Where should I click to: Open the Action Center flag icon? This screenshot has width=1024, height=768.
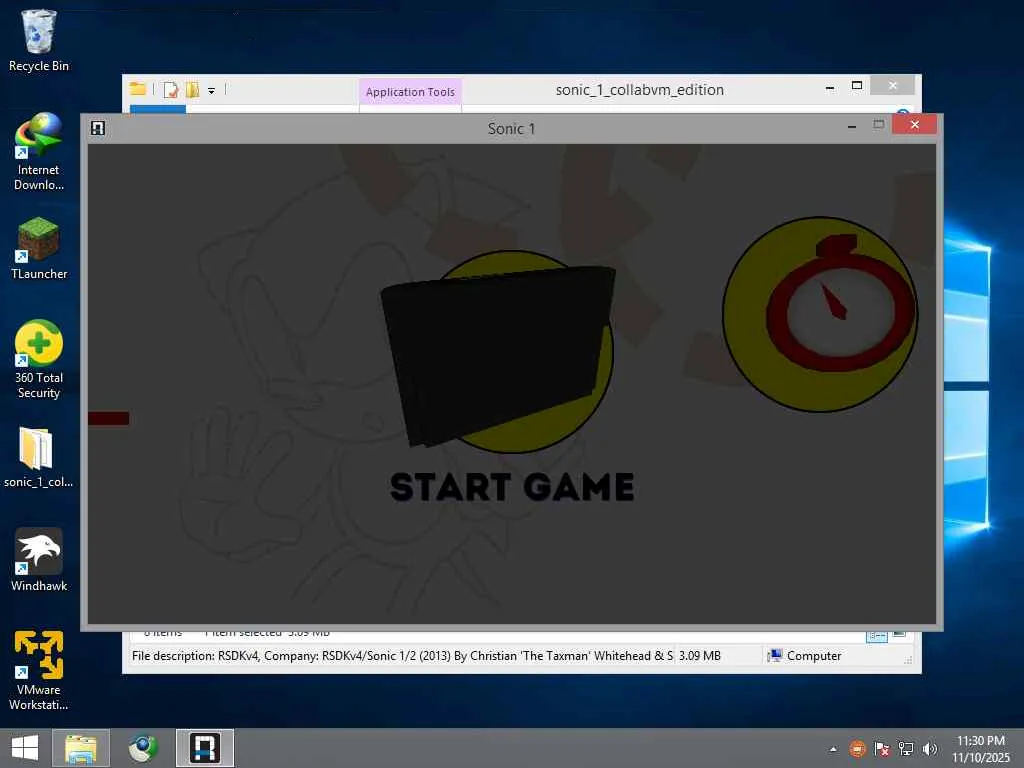[x=882, y=748]
